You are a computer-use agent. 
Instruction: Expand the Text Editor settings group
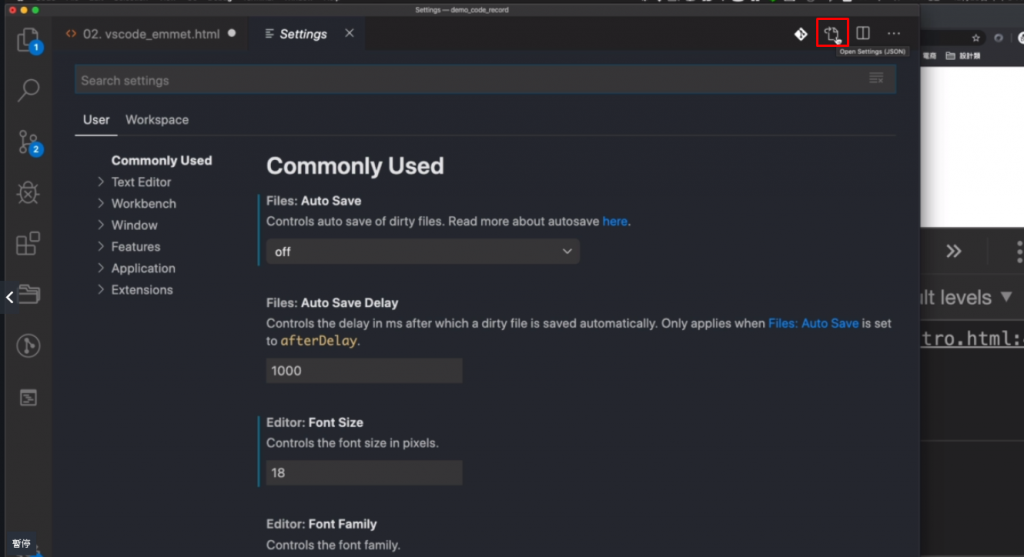[141, 182]
